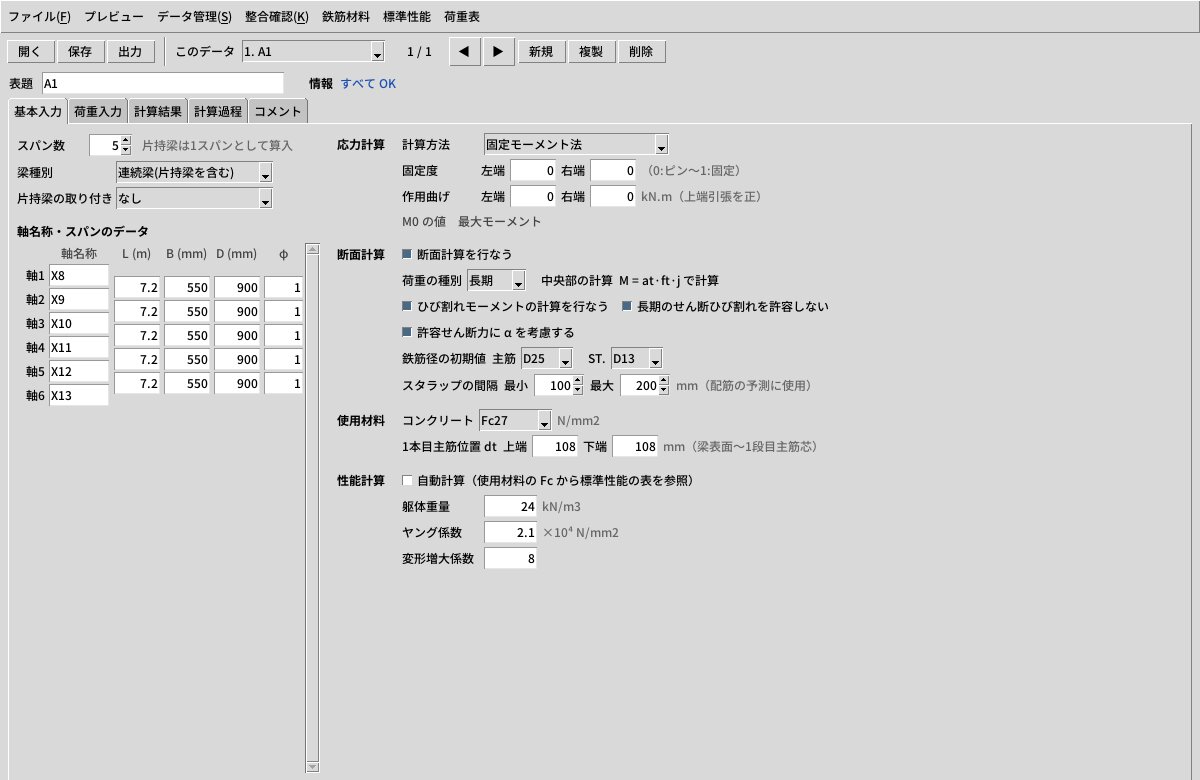The width and height of the screenshot is (1200, 780).
Task: Click the ヤング係数 input field
Action: [x=510, y=533]
